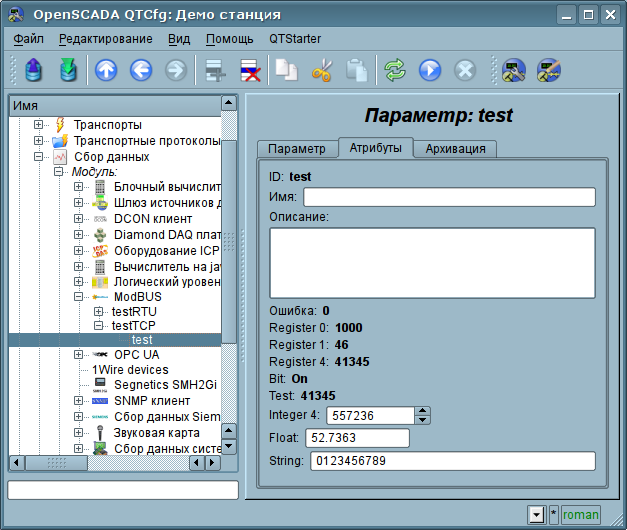This screenshot has height=530, width=627.
Task: Collapse the ModBUS tree node
Action: coord(78,297)
